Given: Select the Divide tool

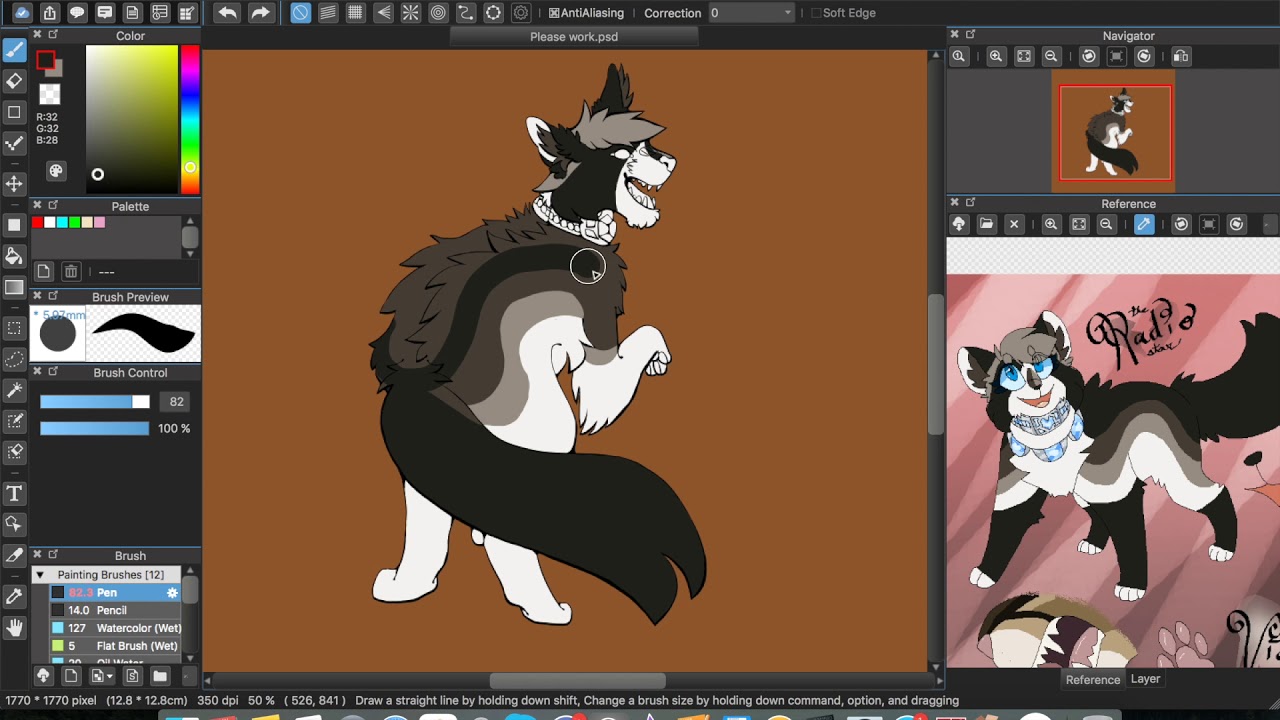Looking at the screenshot, I should point(14,555).
